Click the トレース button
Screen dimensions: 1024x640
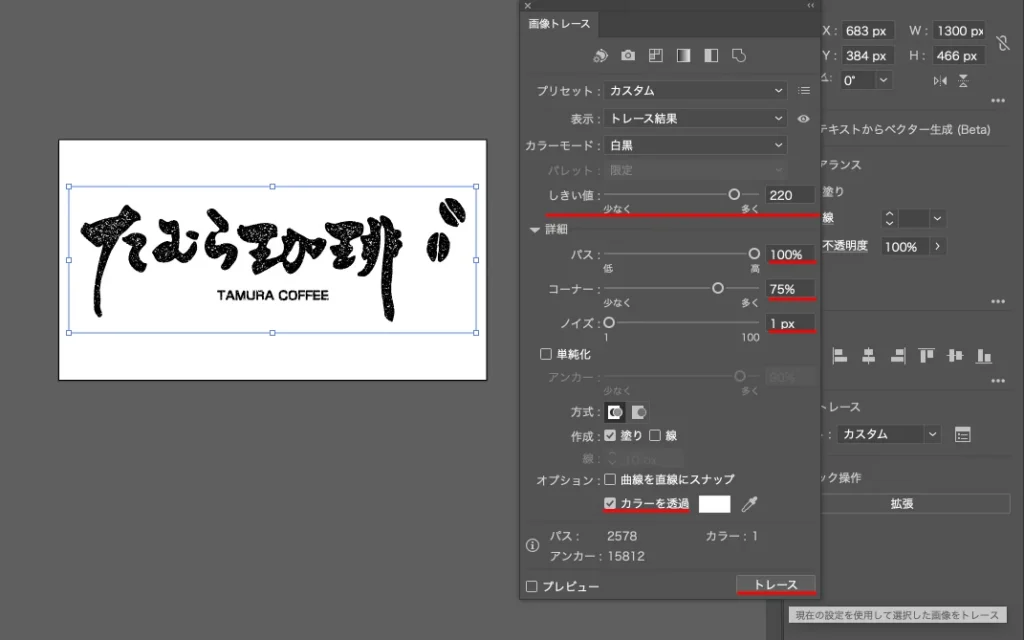tap(775, 585)
